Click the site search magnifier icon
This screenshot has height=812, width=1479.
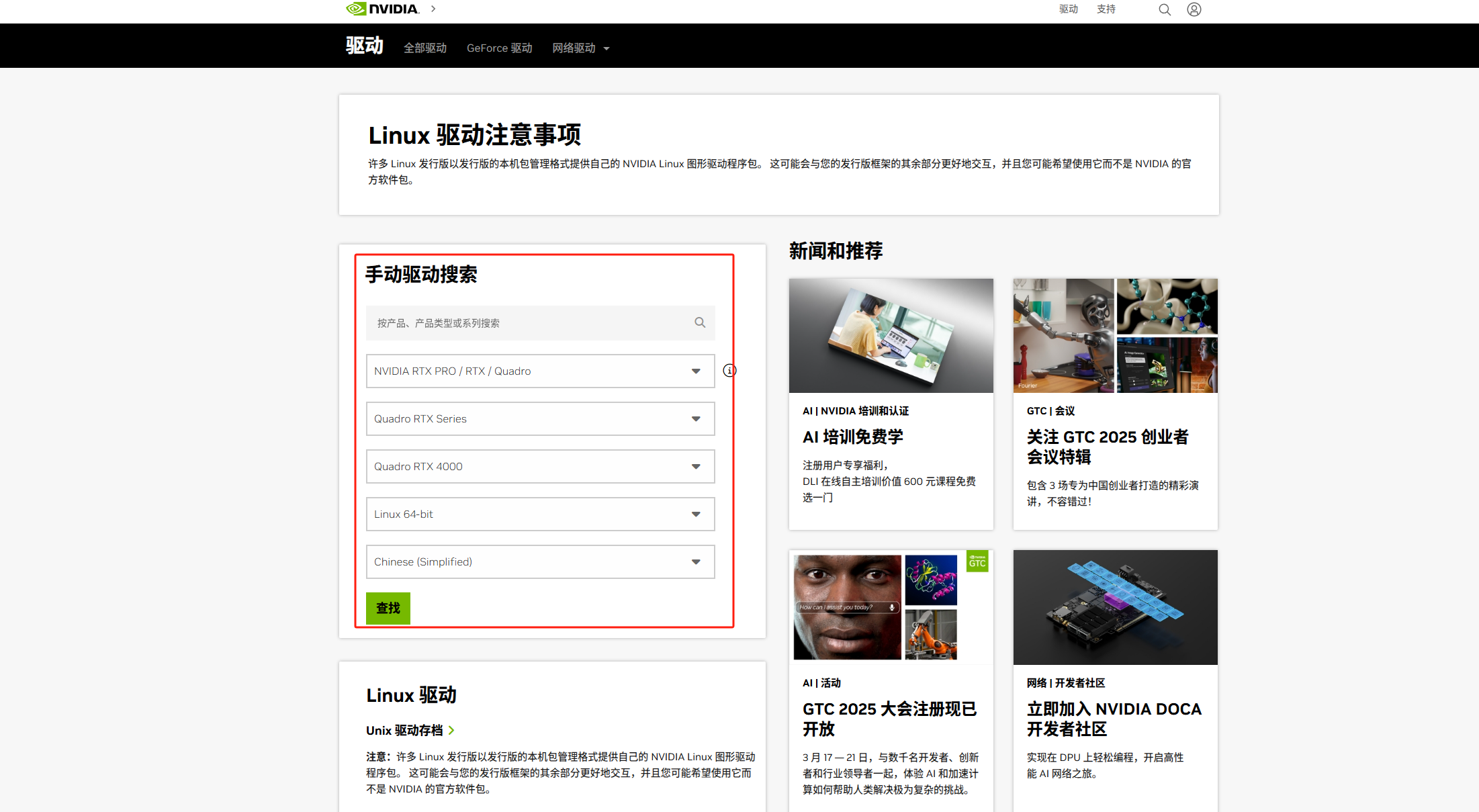coord(1164,9)
